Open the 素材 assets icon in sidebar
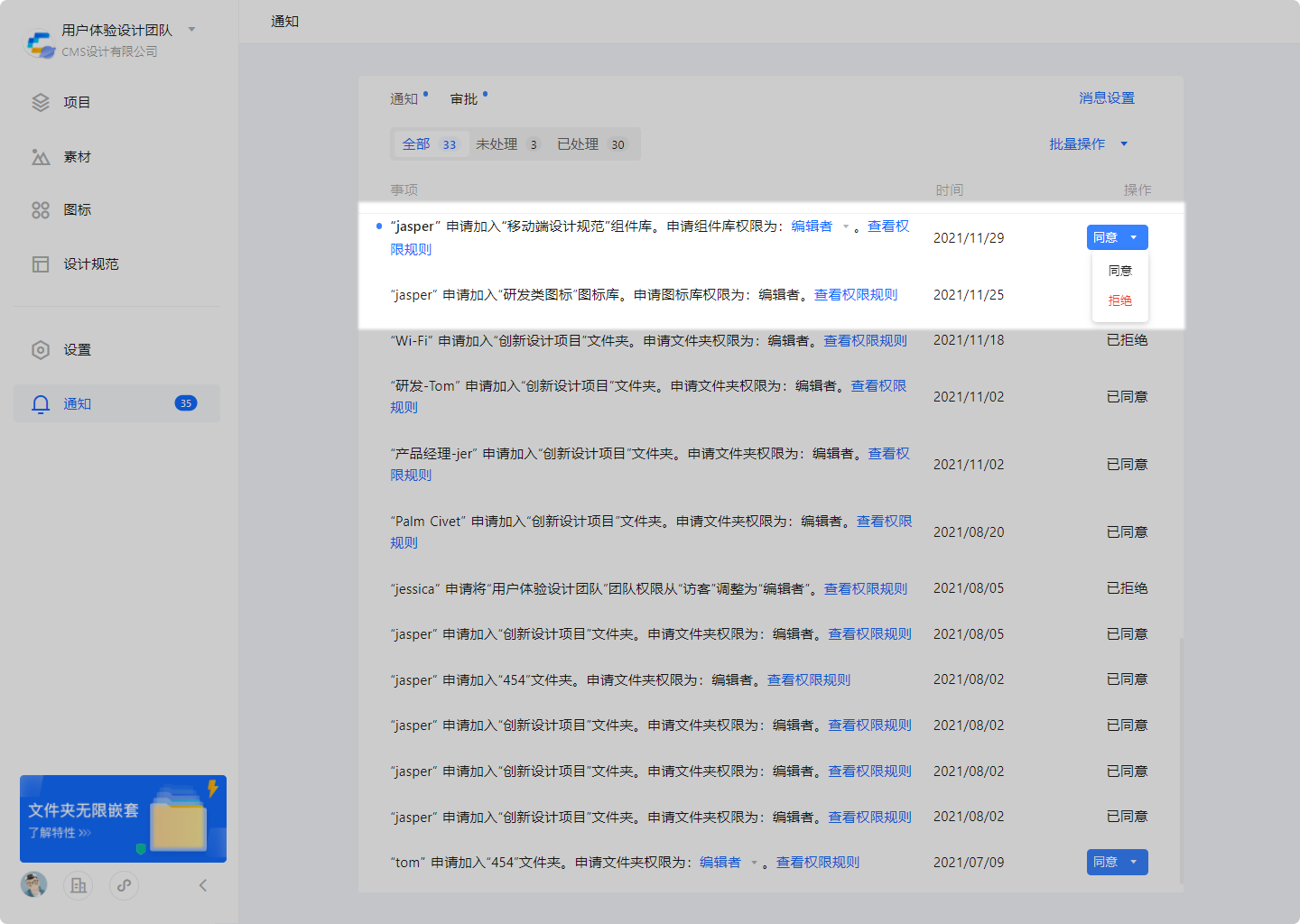Image resolution: width=1300 pixels, height=924 pixels. click(41, 157)
